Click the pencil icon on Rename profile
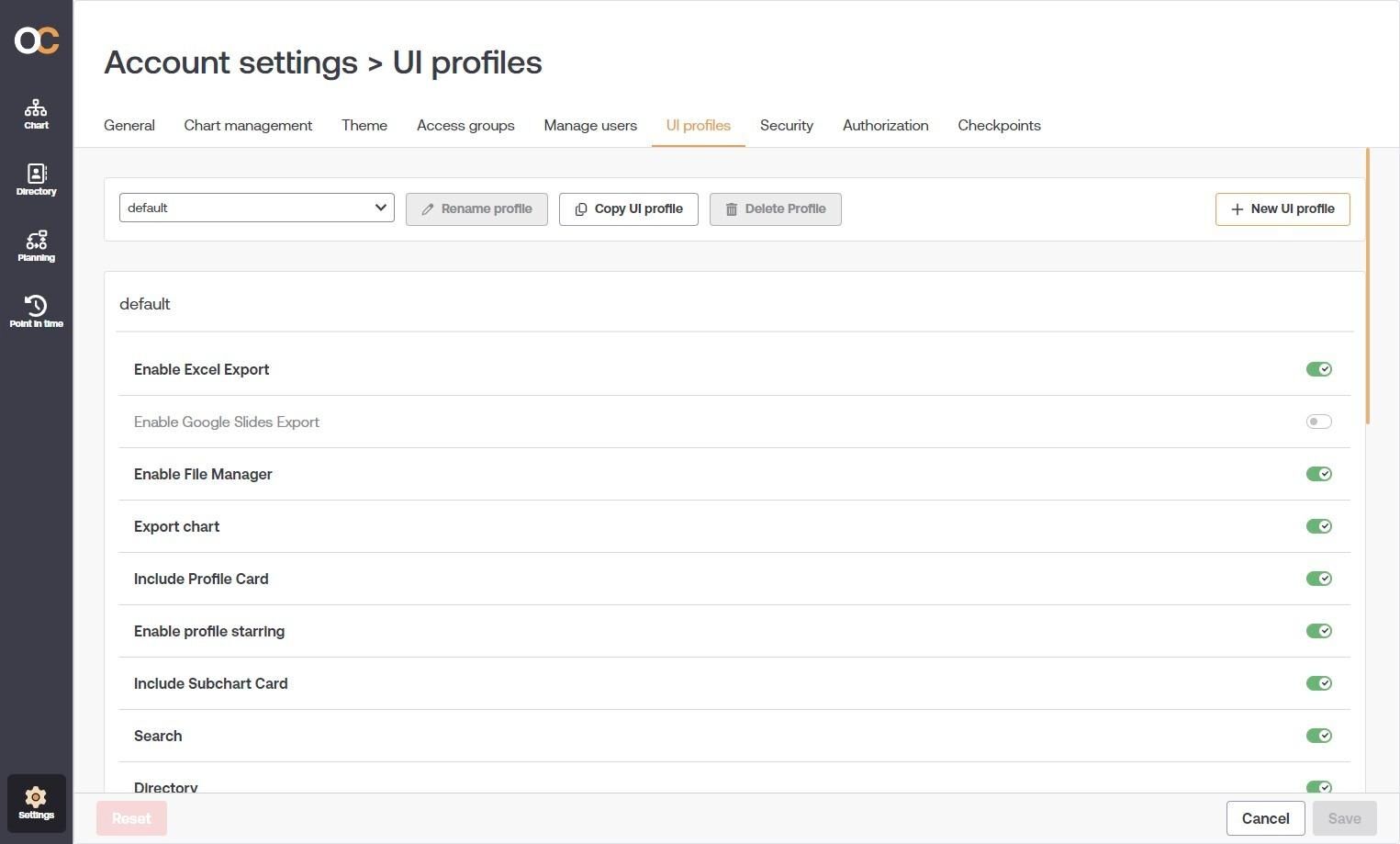 428,208
